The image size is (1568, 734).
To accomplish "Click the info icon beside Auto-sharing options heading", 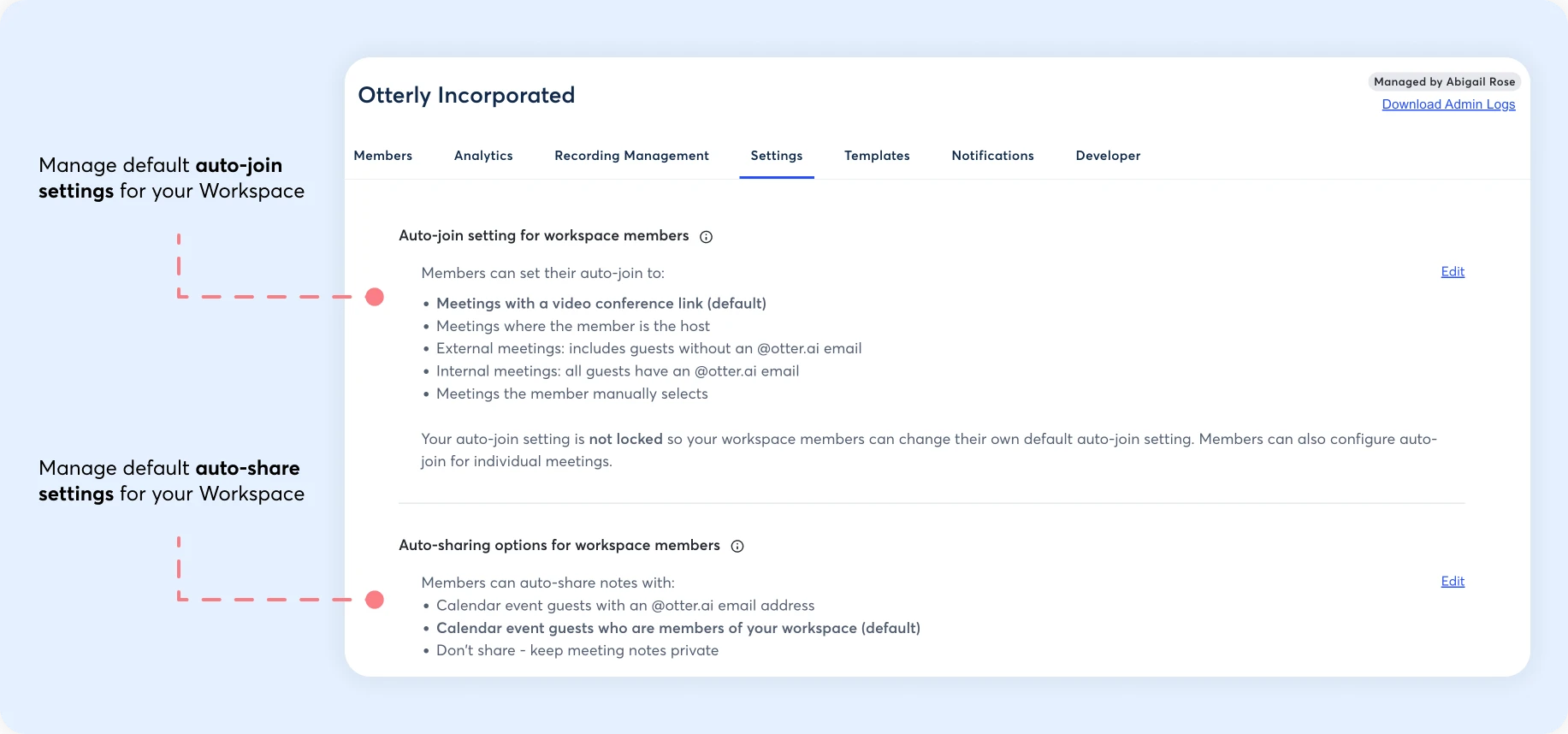I will [737, 546].
